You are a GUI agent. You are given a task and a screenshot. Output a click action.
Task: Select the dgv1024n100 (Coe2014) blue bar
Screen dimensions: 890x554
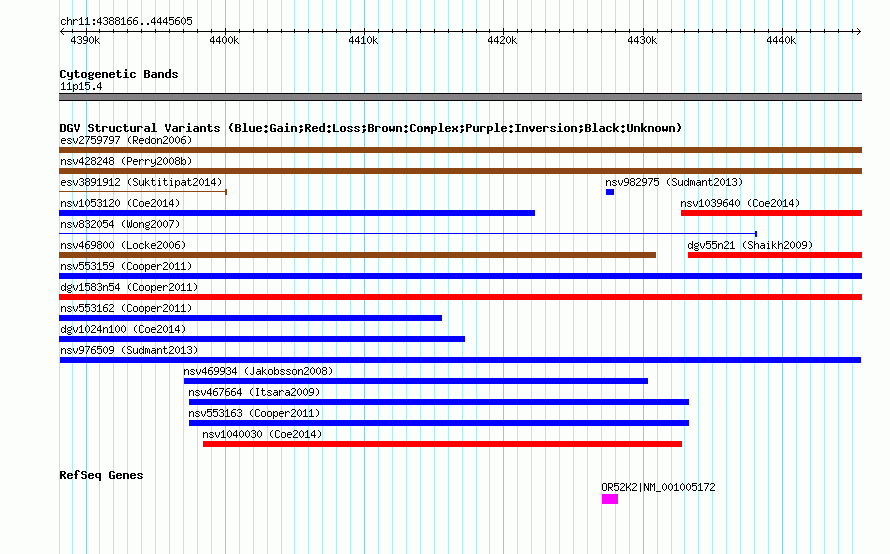coord(262,339)
